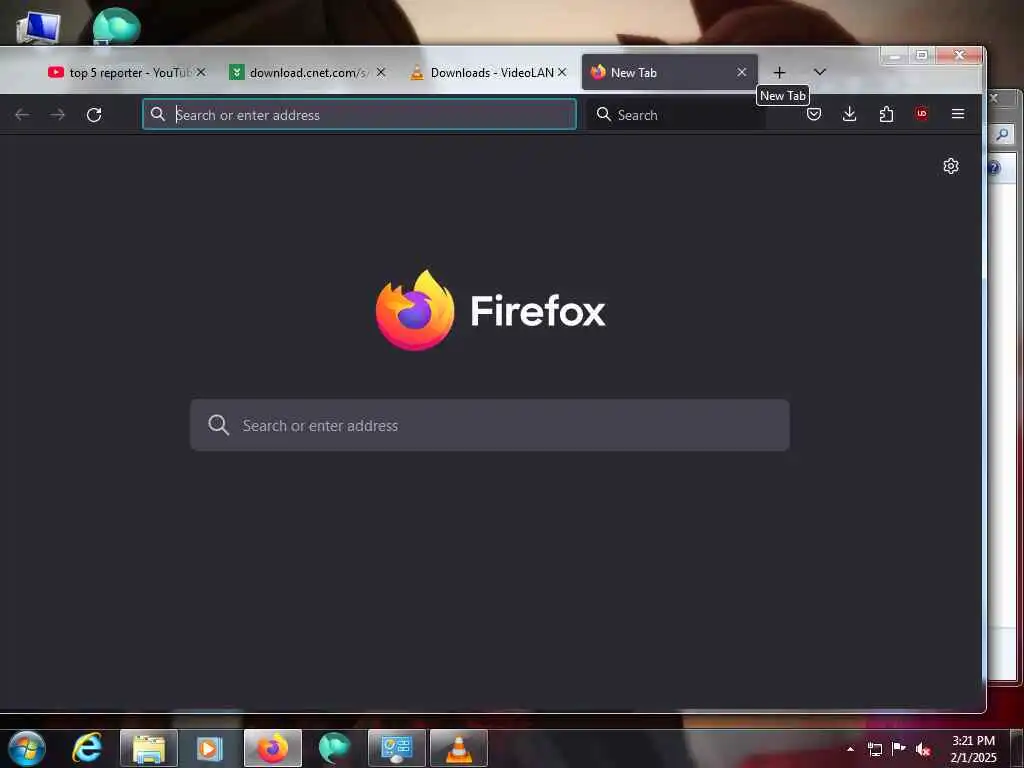Show hidden system tray icons
Viewport: 1024px width, 768px height.
click(x=850, y=749)
